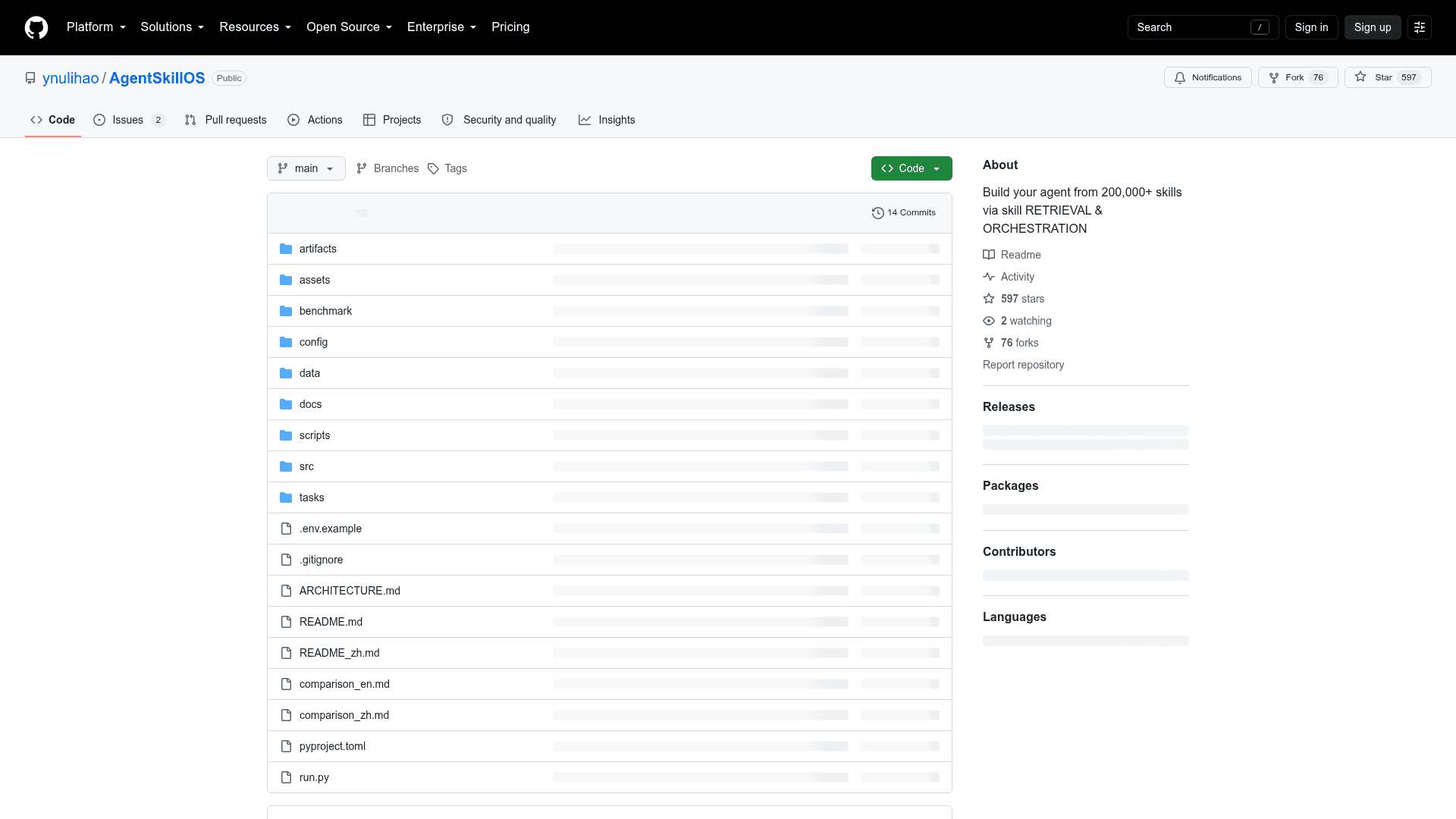Switch to the Projects tab

point(392,120)
